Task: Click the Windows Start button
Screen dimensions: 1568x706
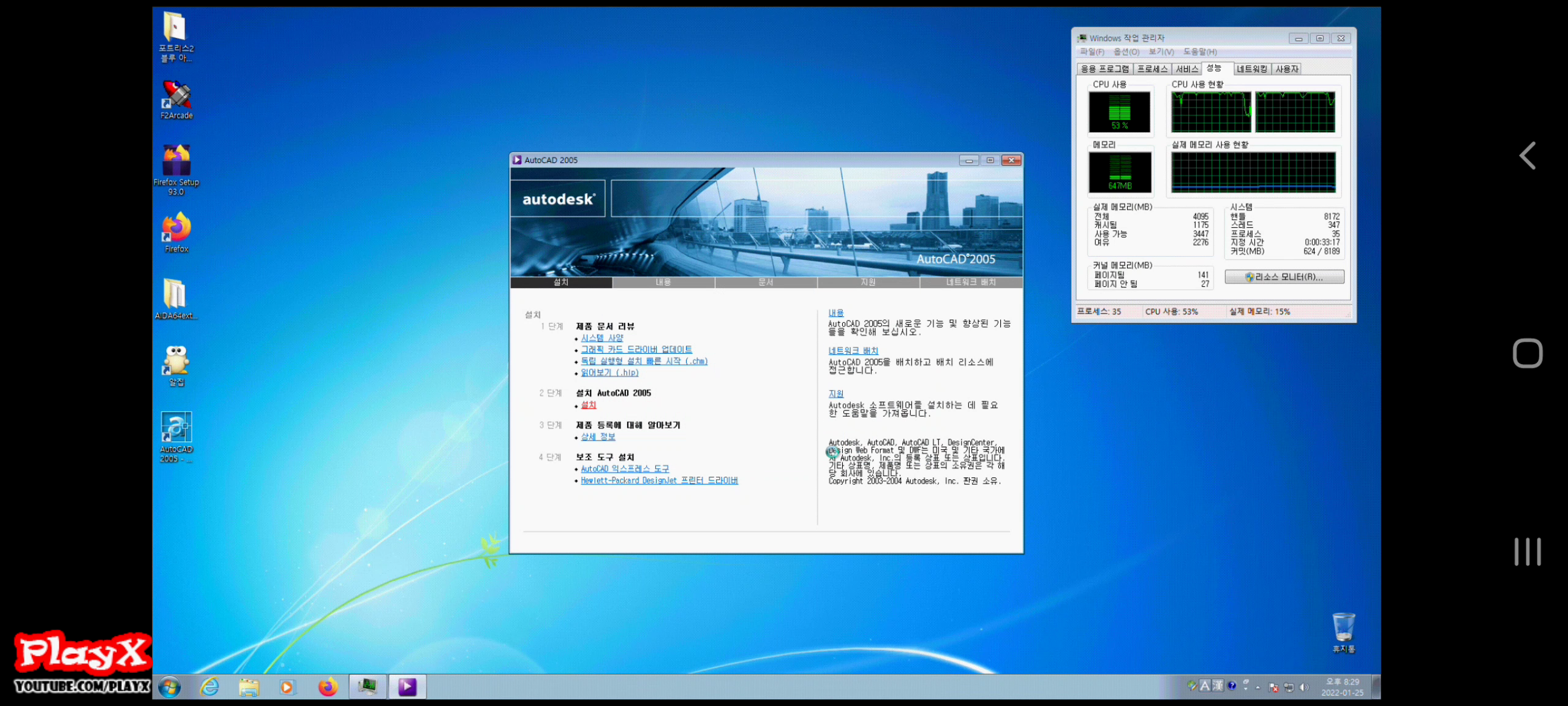Action: click(x=170, y=687)
